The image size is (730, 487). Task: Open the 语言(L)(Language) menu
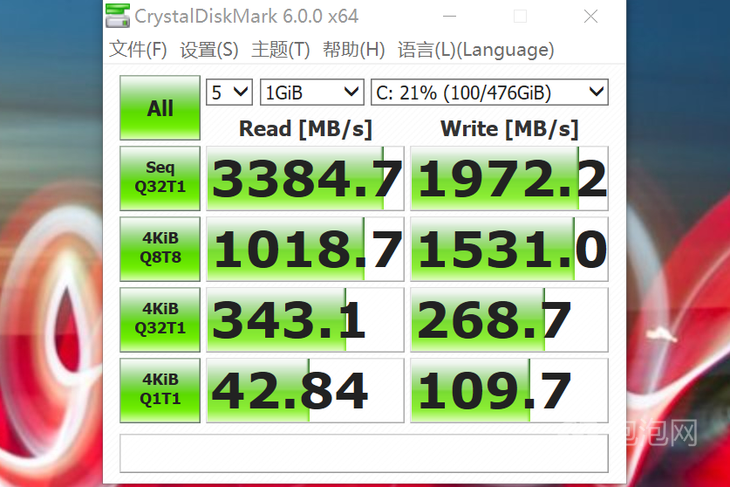[475, 49]
